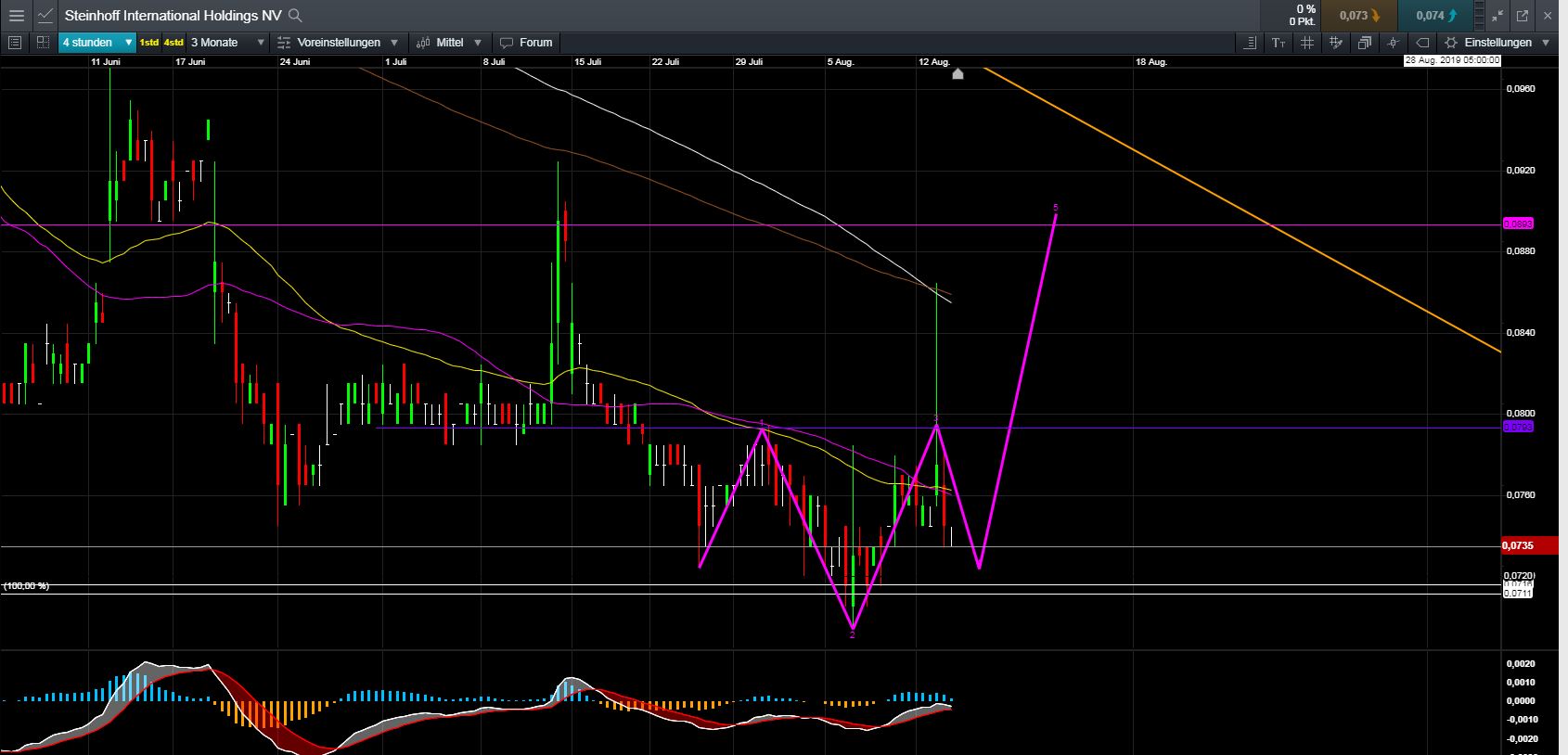The width and height of the screenshot is (1568, 755).
Task: Click the price label tag icon
Action: click(1422, 43)
